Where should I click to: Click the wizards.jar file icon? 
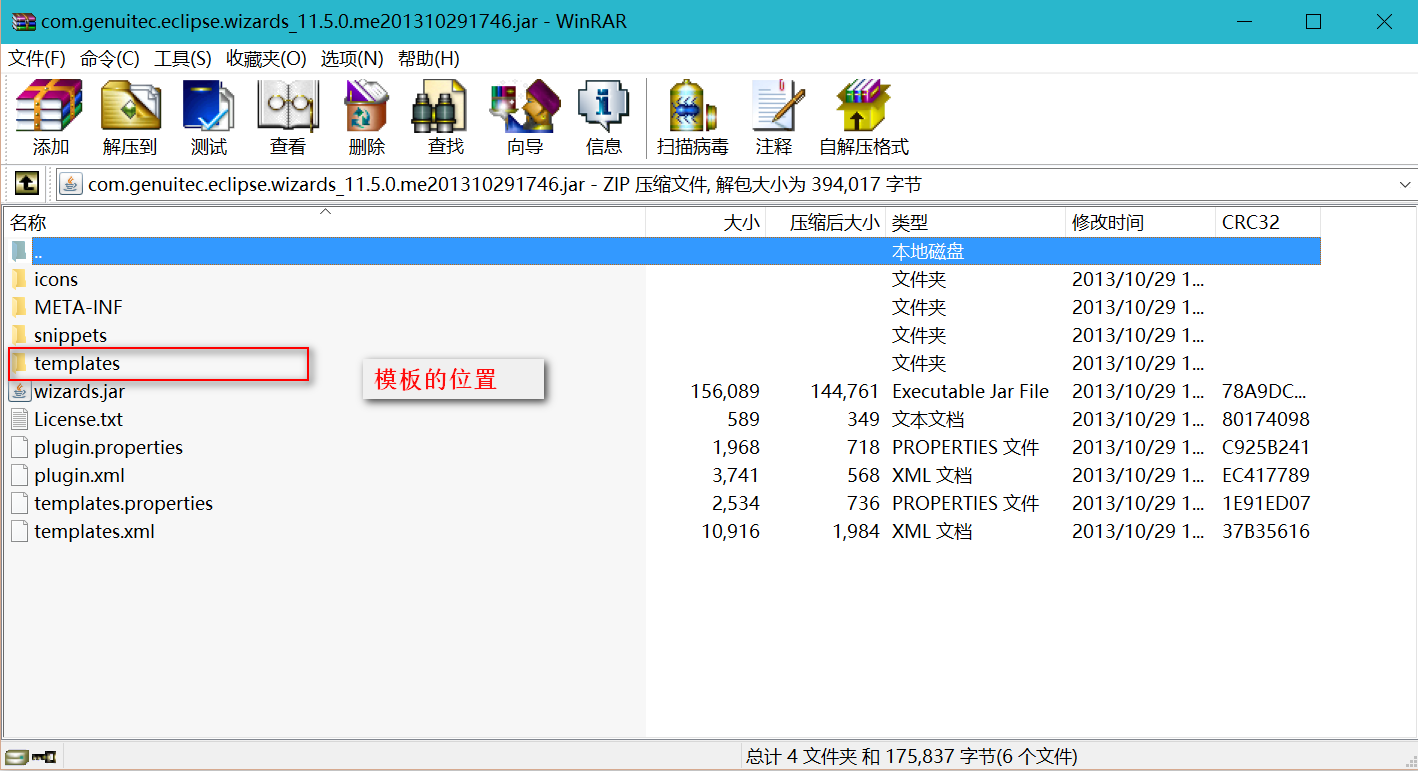coord(19,391)
